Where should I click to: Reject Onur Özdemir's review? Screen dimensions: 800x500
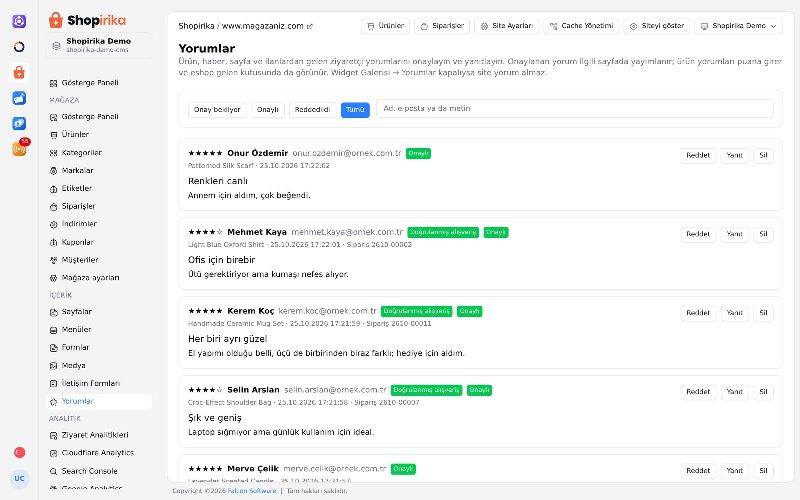[x=698, y=156]
